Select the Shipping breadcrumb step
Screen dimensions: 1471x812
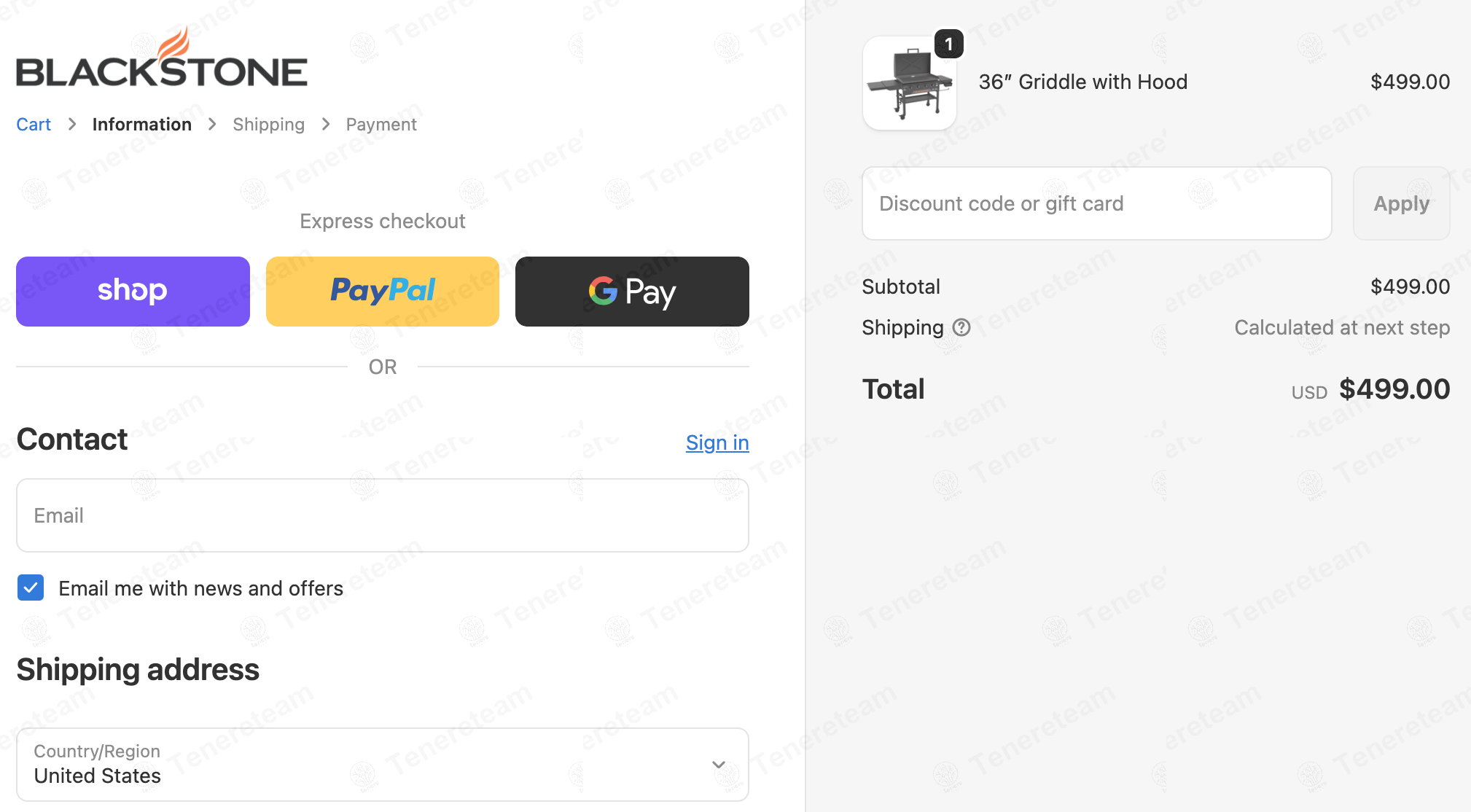[268, 125]
